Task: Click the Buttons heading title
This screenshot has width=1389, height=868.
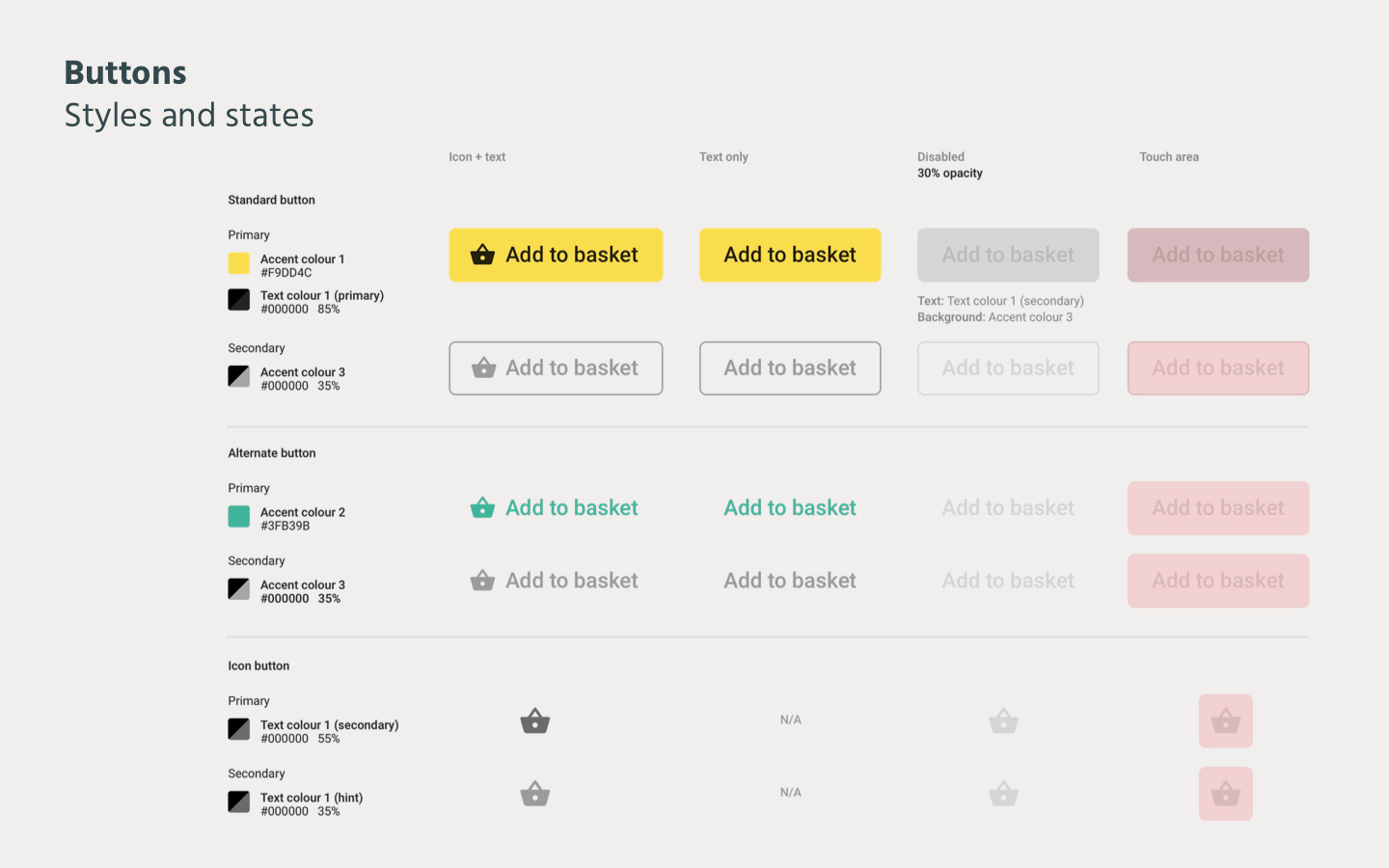Action: (x=125, y=73)
